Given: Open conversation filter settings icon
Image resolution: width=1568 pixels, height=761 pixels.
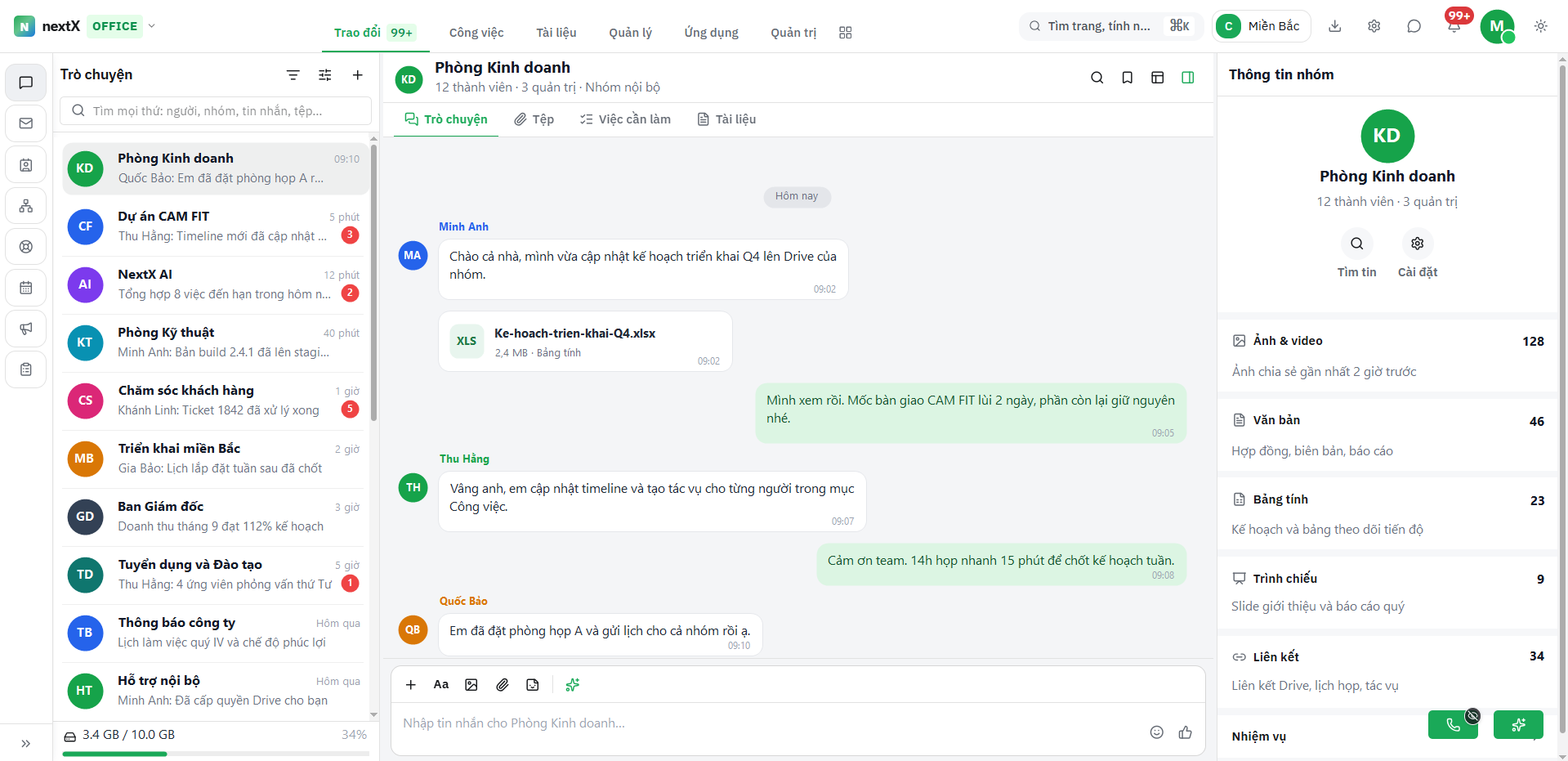Looking at the screenshot, I should click(x=324, y=75).
